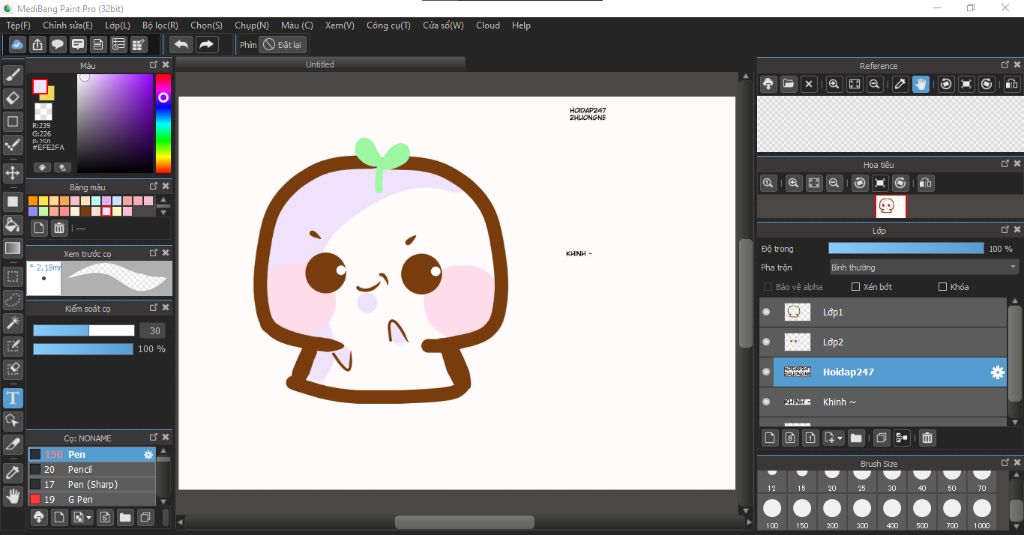Image resolution: width=1024 pixels, height=535 pixels.
Task: Choose the Bucket fill tool
Action: [13, 224]
